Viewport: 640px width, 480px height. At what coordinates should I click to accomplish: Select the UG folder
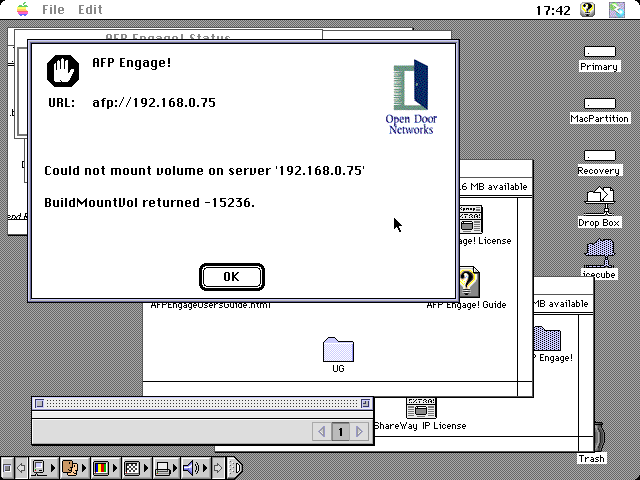click(x=338, y=349)
